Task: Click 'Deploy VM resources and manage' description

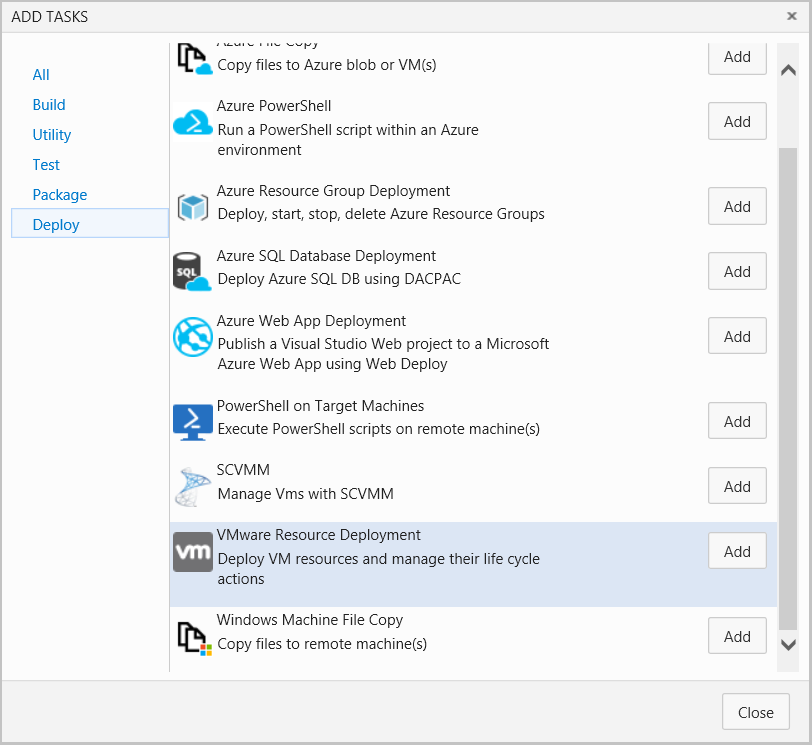Action: [379, 568]
